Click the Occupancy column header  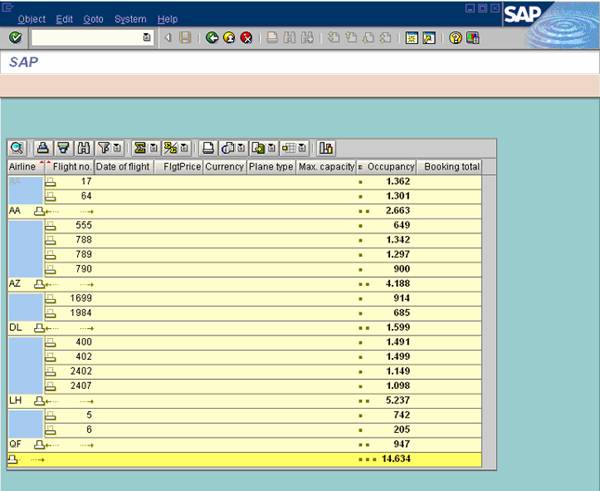tap(390, 166)
